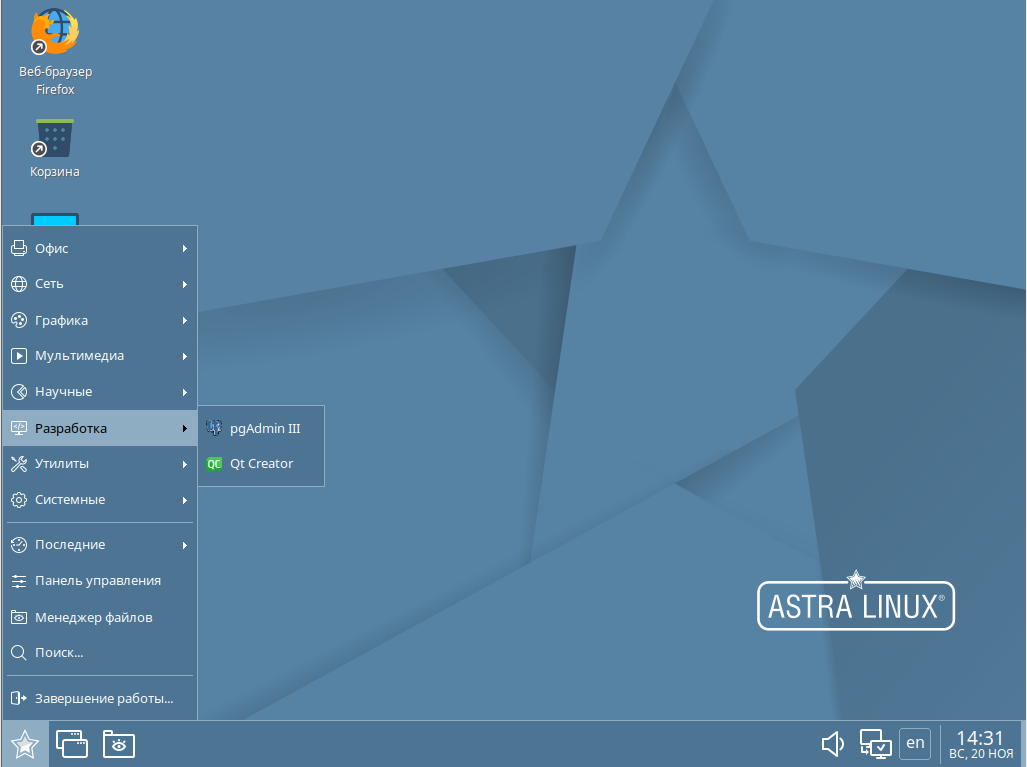The width and height of the screenshot is (1027, 767).
Task: Click the folder-eye icon beside Менеджер файлов
Action: click(19, 617)
